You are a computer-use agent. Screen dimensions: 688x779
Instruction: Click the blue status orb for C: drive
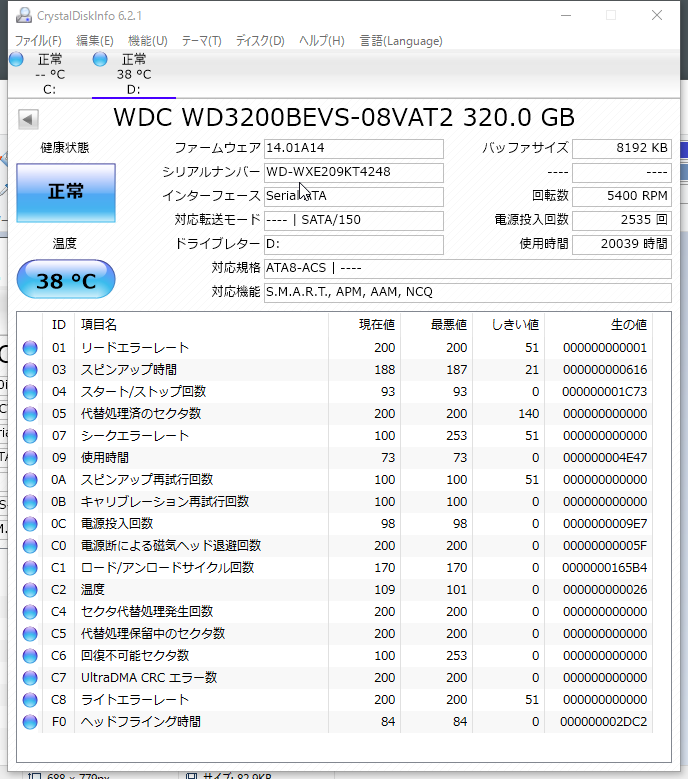click(x=16, y=59)
